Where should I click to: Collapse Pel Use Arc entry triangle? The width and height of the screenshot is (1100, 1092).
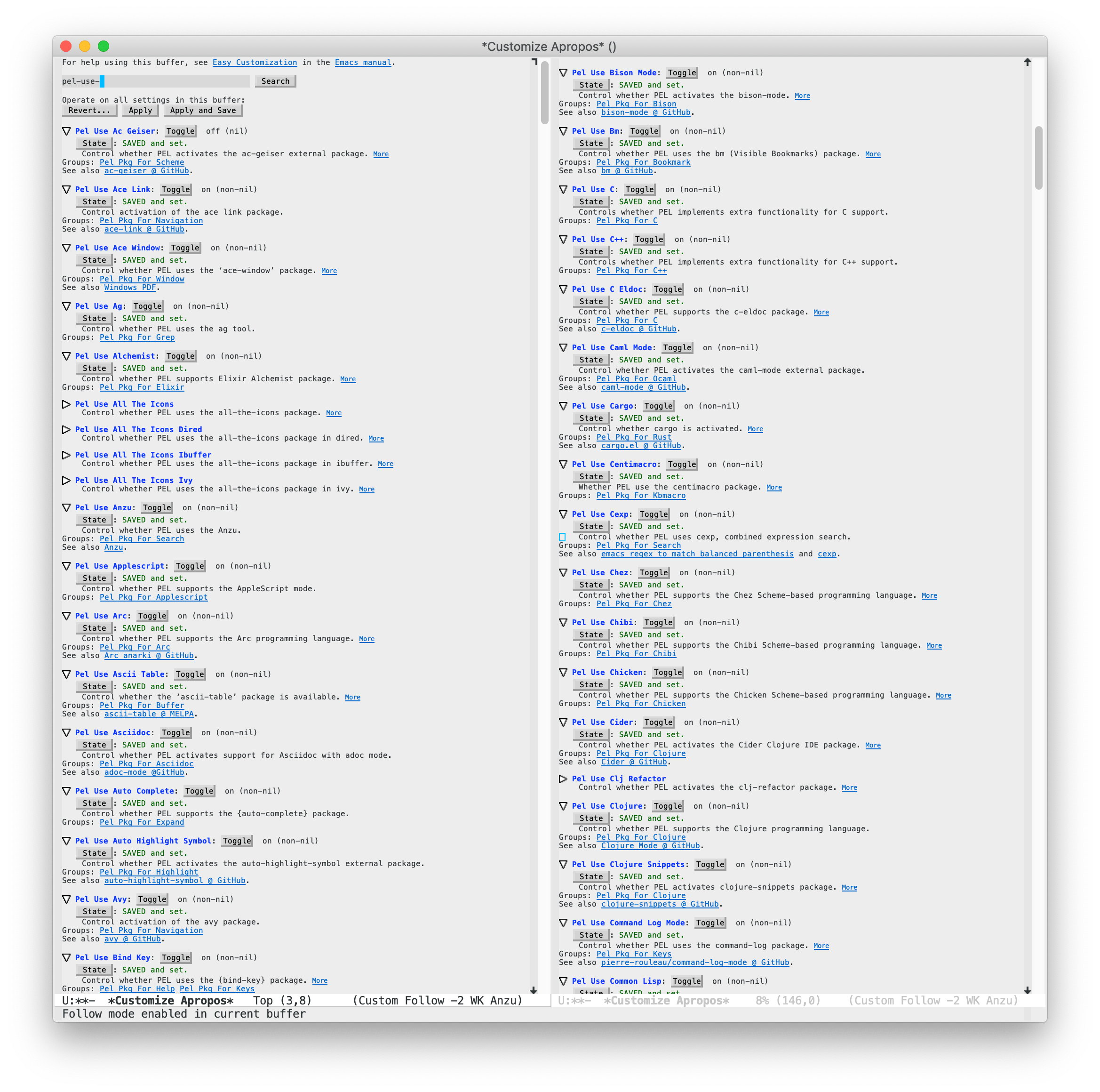67,616
